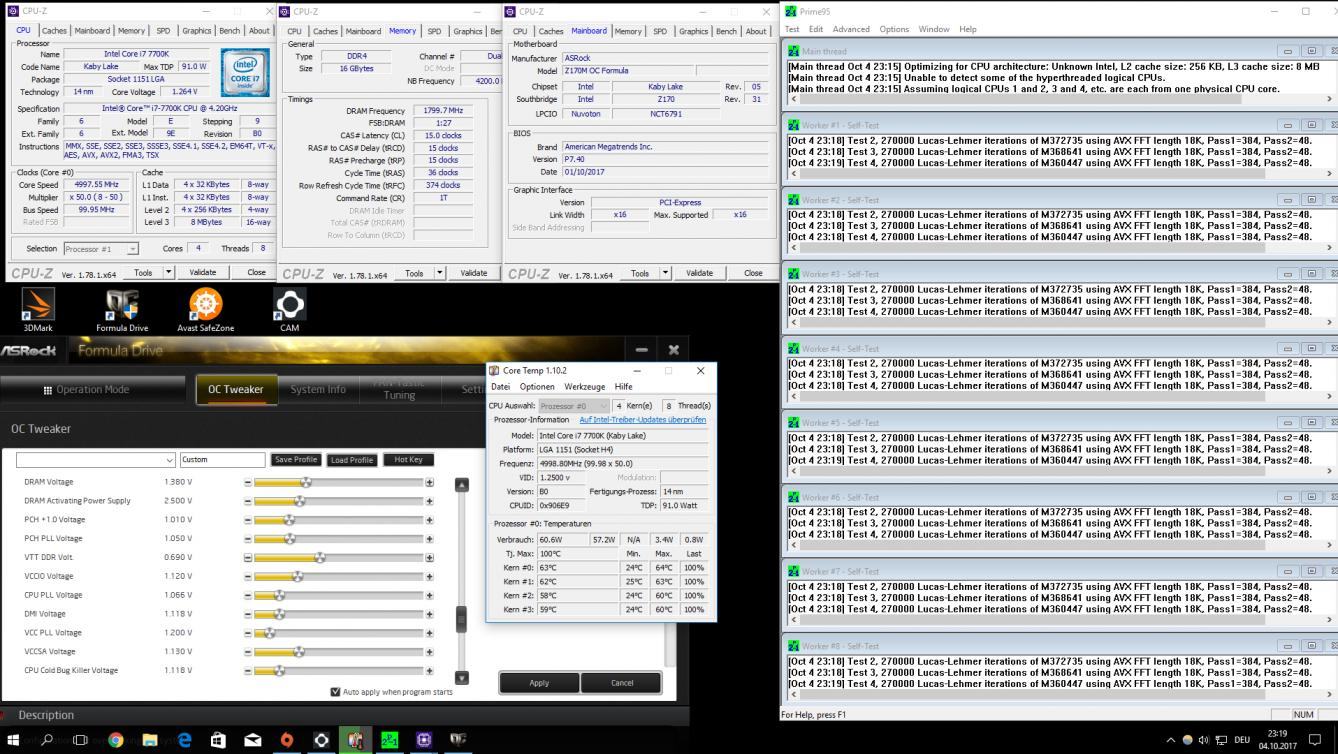Viewport: 1338px width, 754px height.
Task: Check for Intel driver updates link
Action: [643, 420]
